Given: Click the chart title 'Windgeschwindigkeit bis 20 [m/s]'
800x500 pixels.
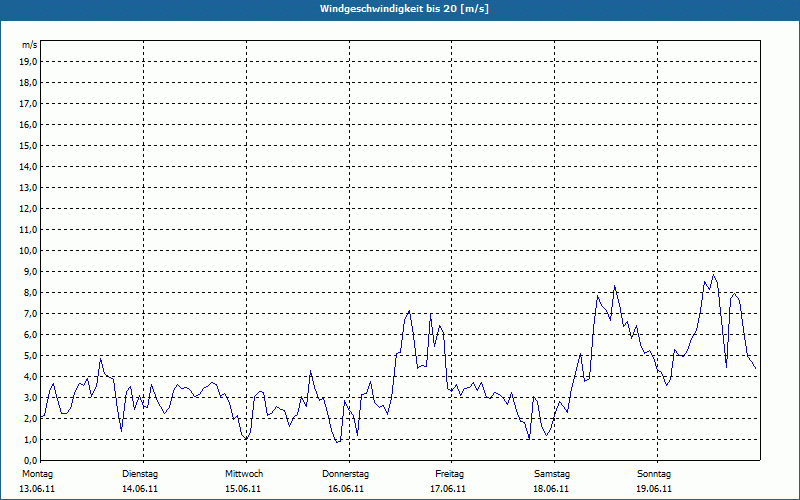Looking at the screenshot, I should (404, 9).
